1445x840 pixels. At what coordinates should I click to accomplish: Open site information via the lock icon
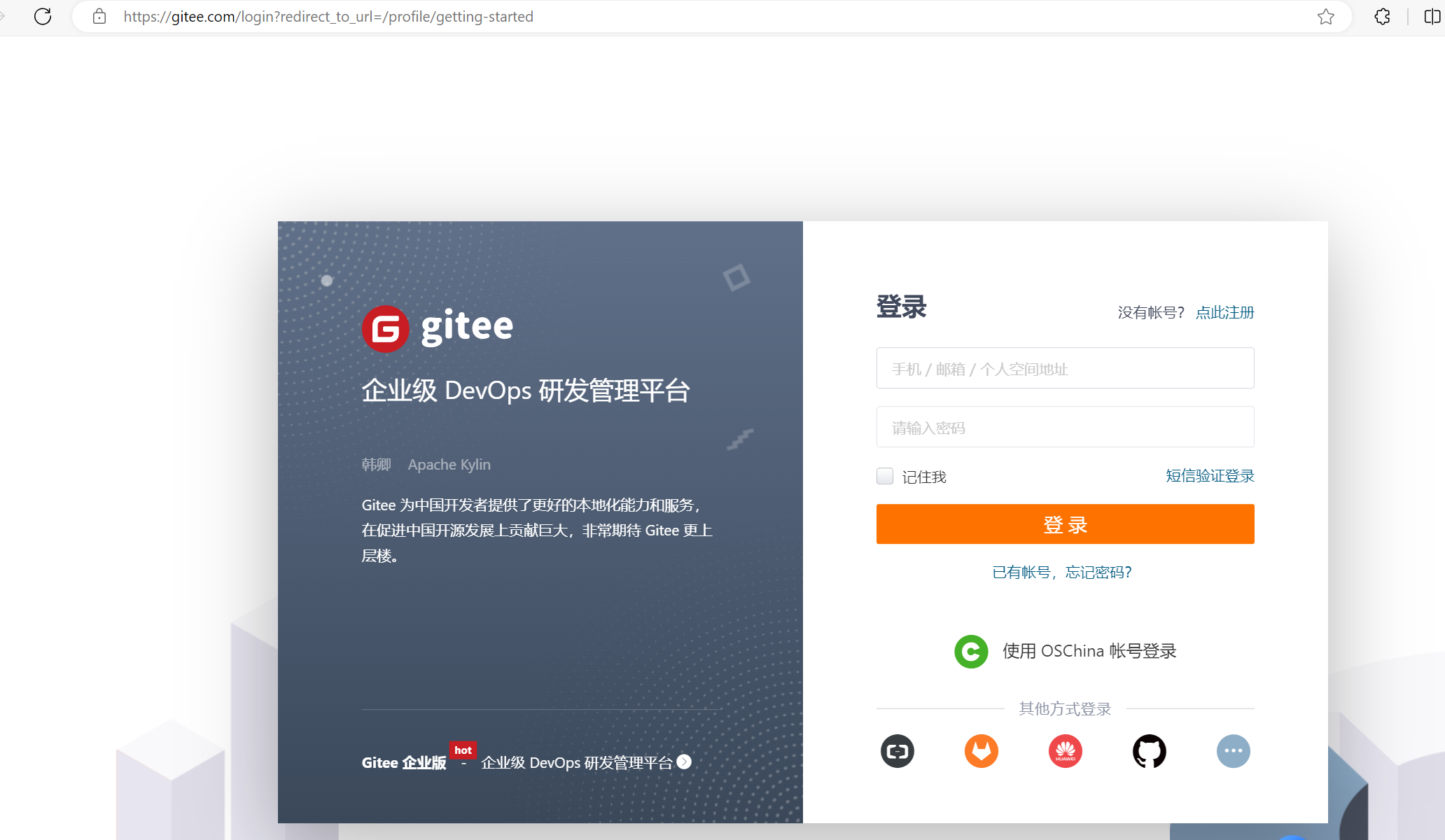99,16
